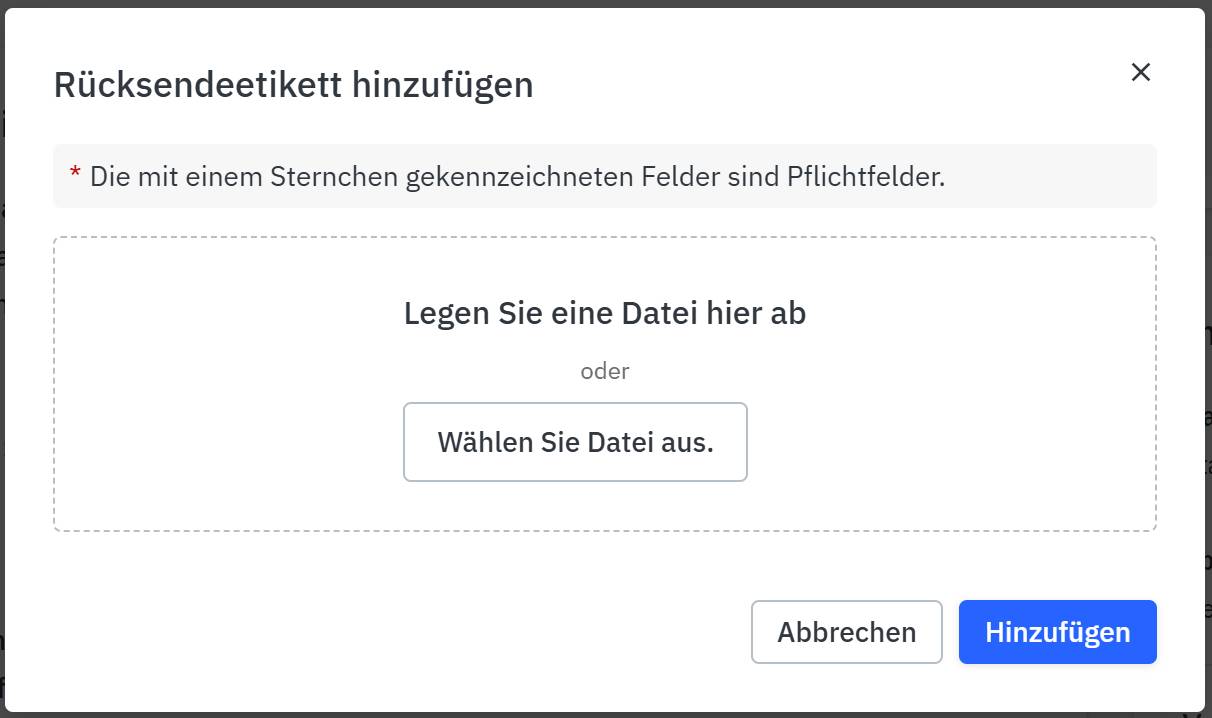The height and width of the screenshot is (718, 1212).
Task: Click the file selection button labeled in German
Action: (575, 442)
